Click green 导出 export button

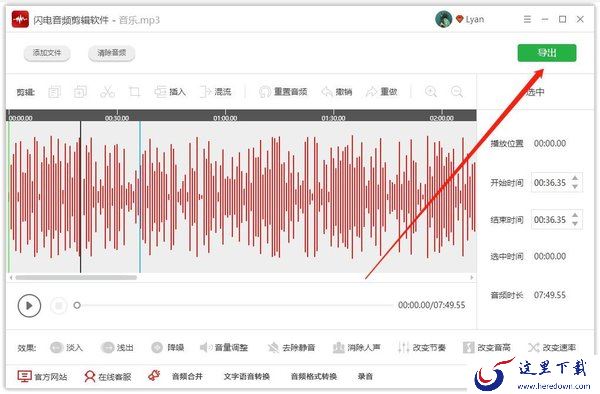[x=547, y=53]
